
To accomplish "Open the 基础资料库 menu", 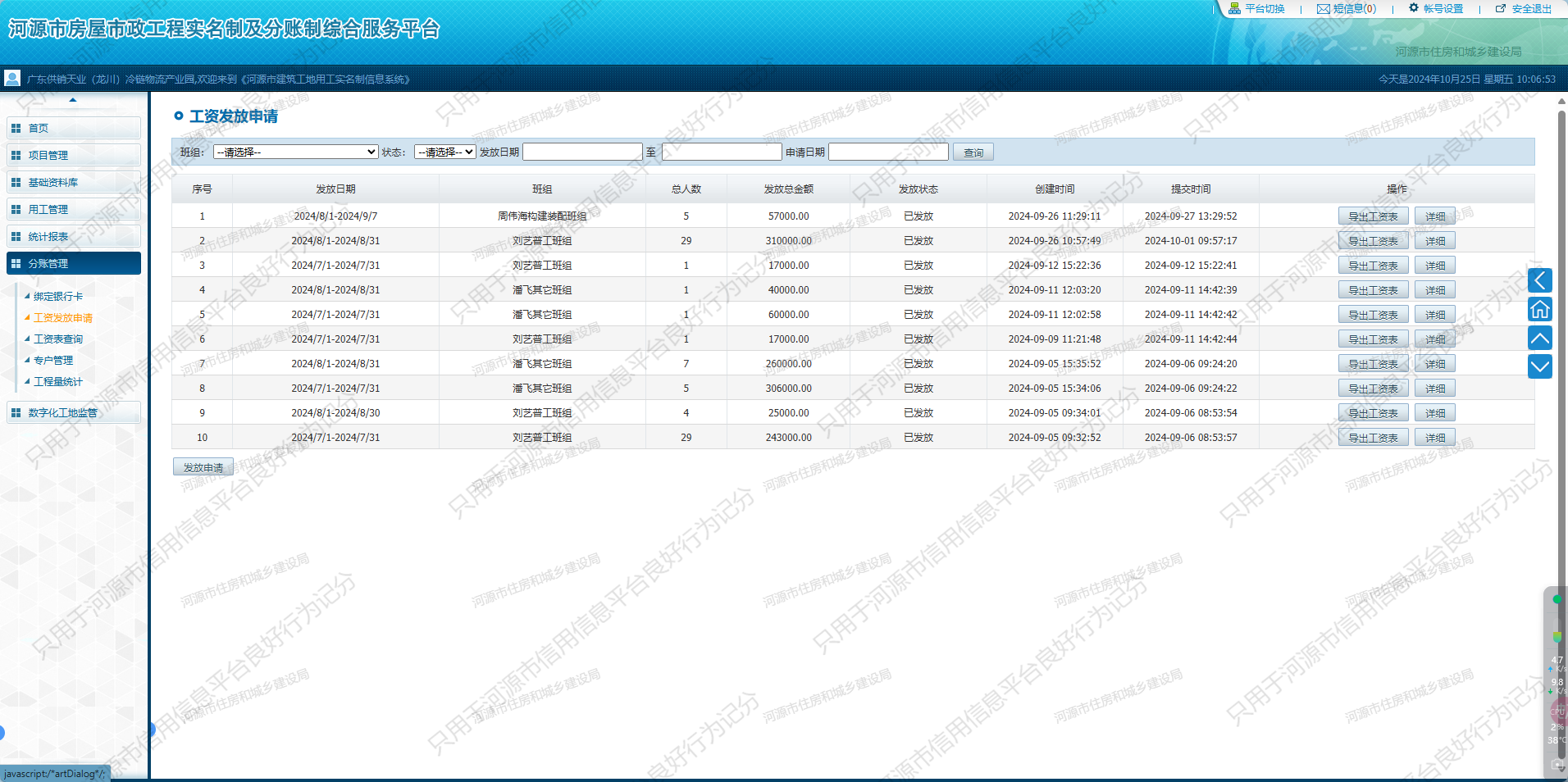I will tap(74, 182).
